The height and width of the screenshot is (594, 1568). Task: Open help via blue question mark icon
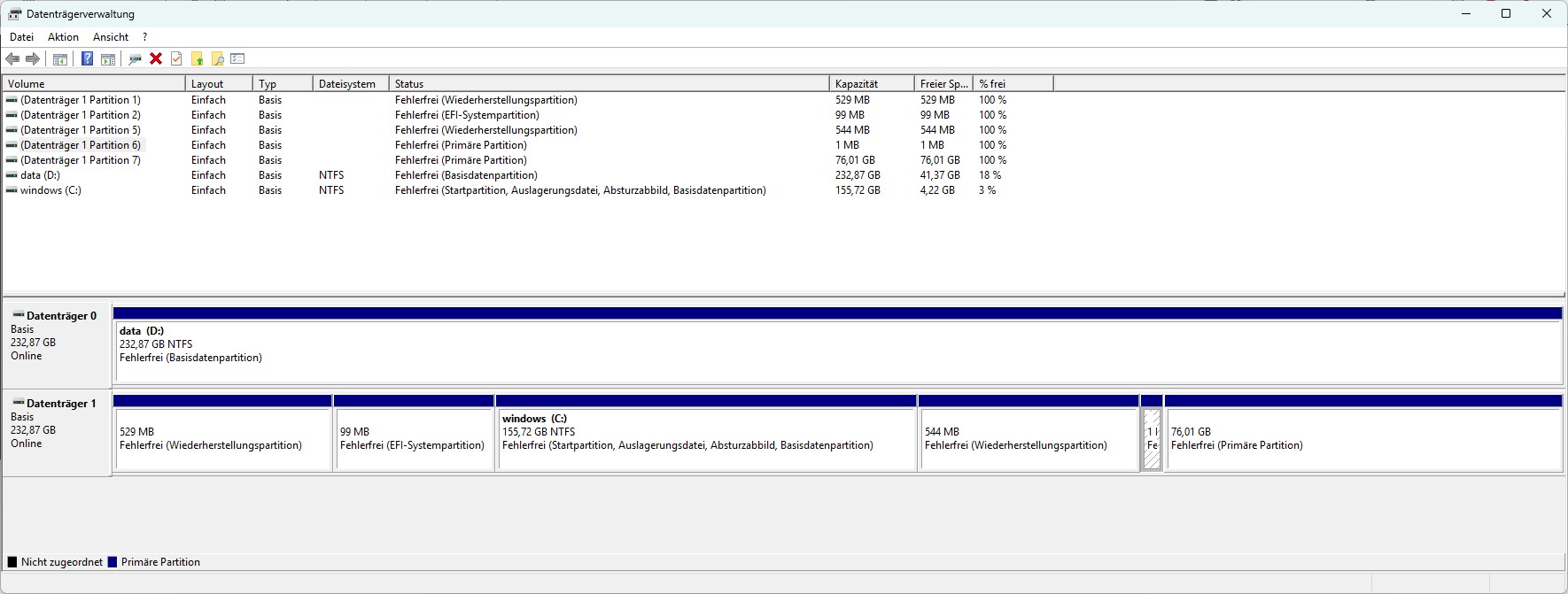point(87,59)
